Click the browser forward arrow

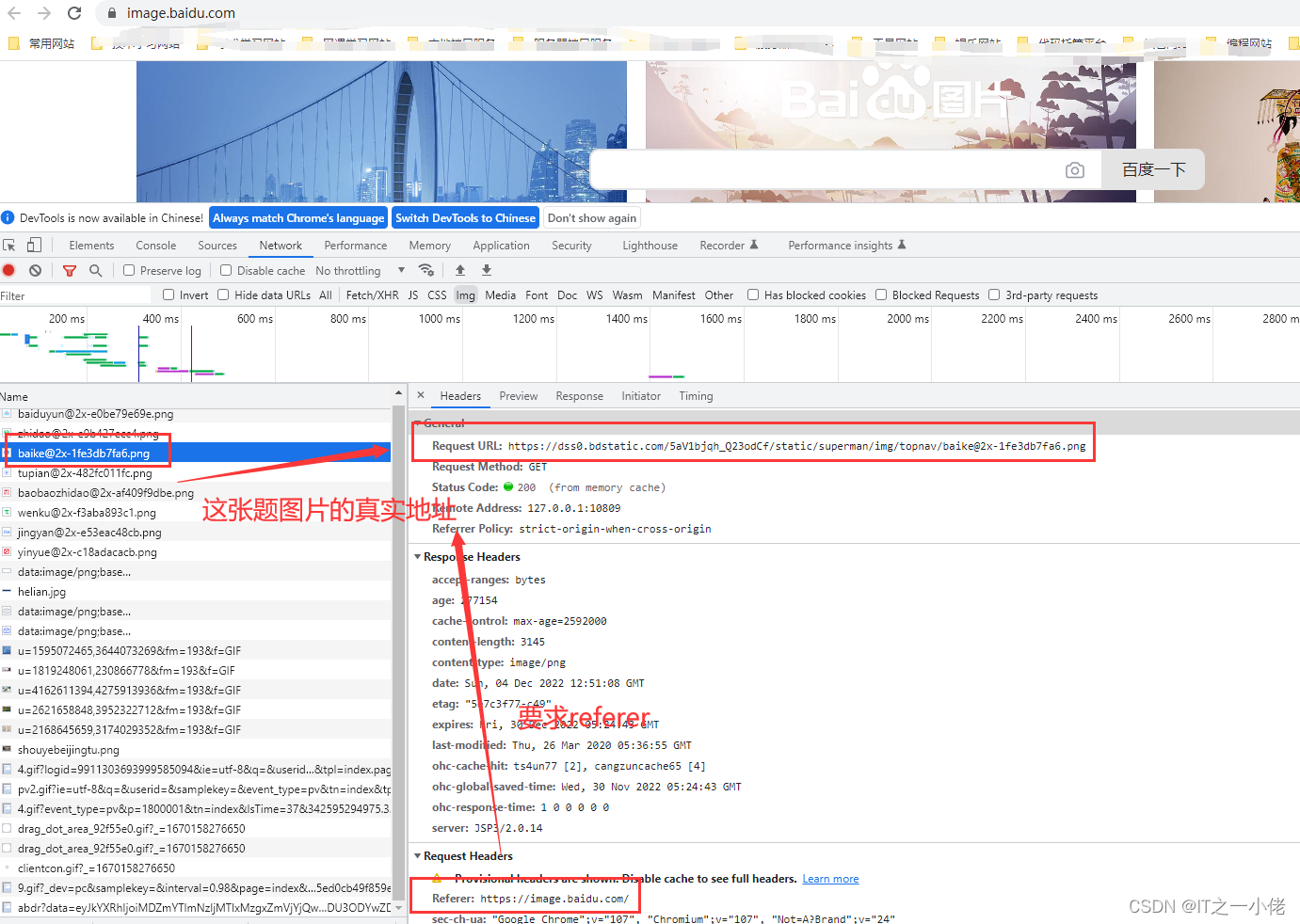click(x=44, y=13)
